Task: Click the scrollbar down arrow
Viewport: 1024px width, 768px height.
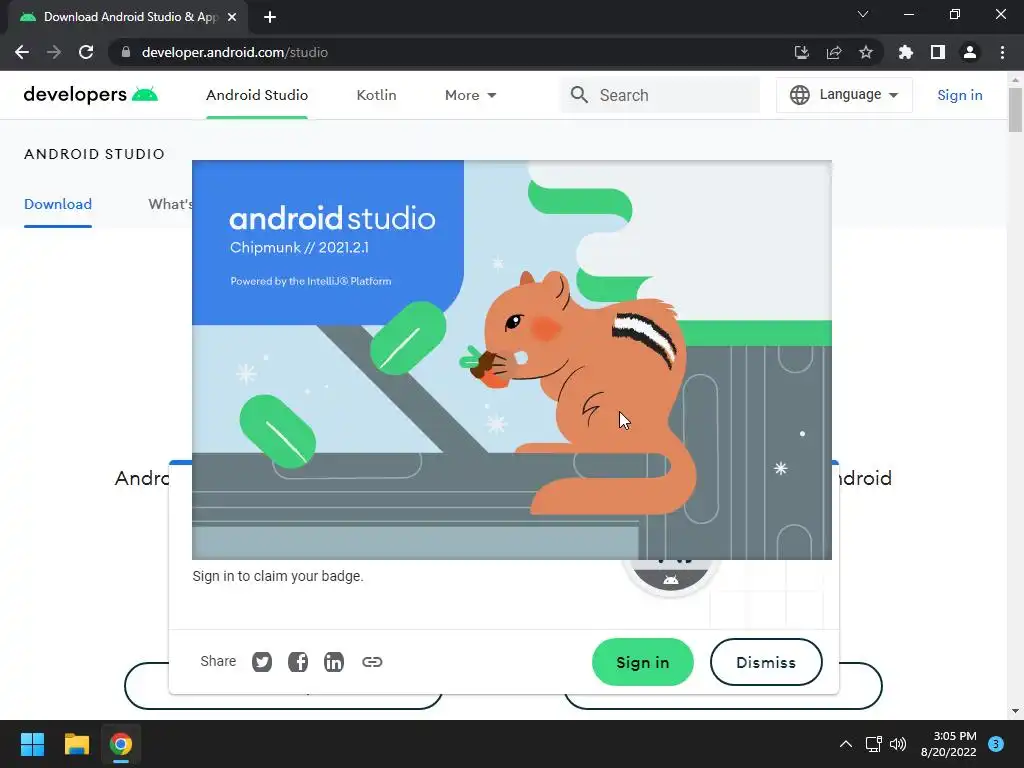Action: (1015, 711)
